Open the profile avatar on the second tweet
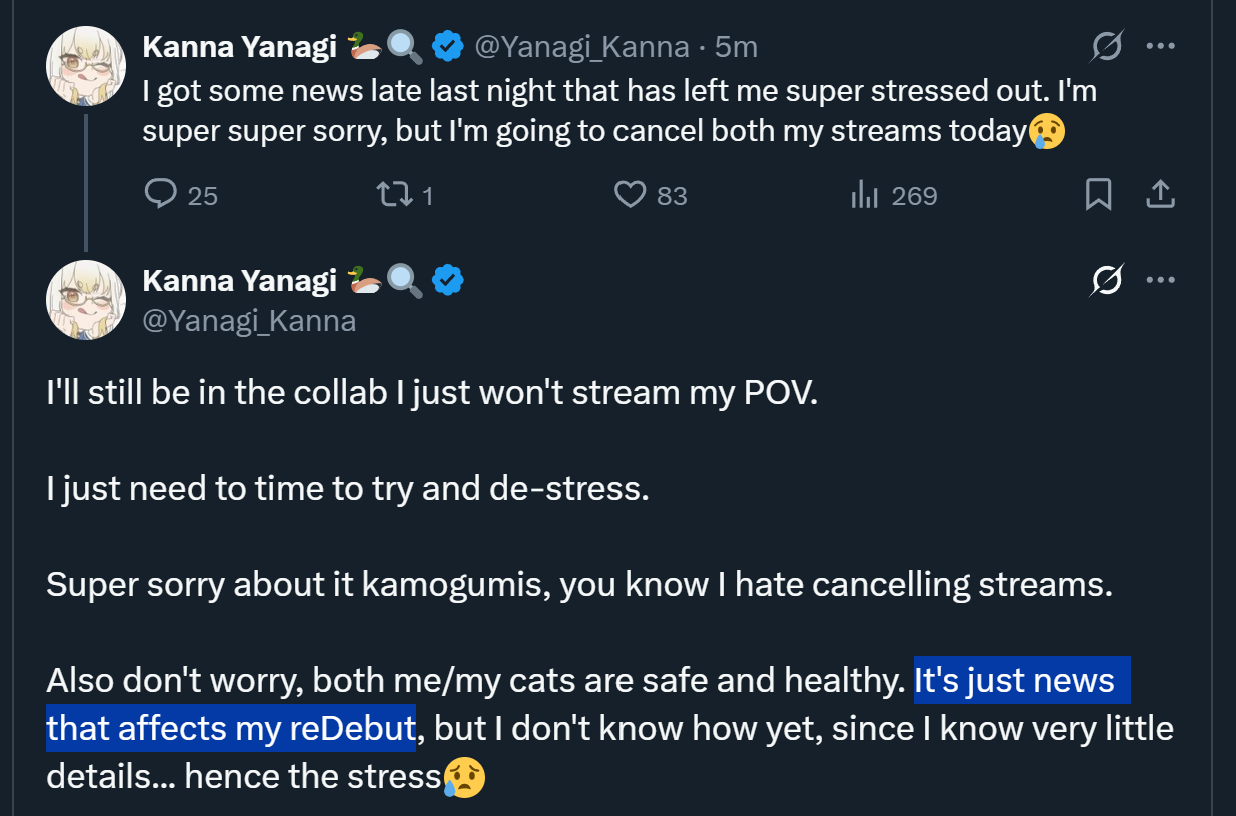This screenshot has height=816, width=1236. click(86, 300)
